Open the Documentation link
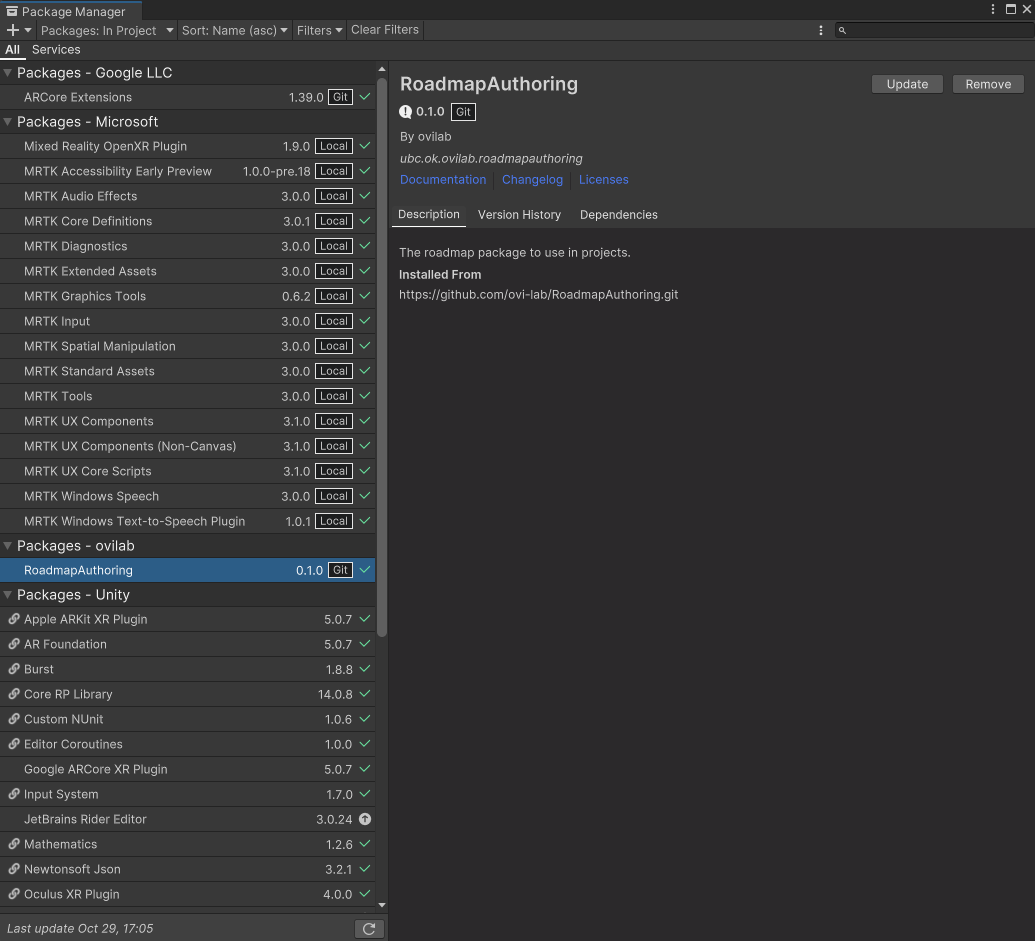1035x941 pixels. 443,179
